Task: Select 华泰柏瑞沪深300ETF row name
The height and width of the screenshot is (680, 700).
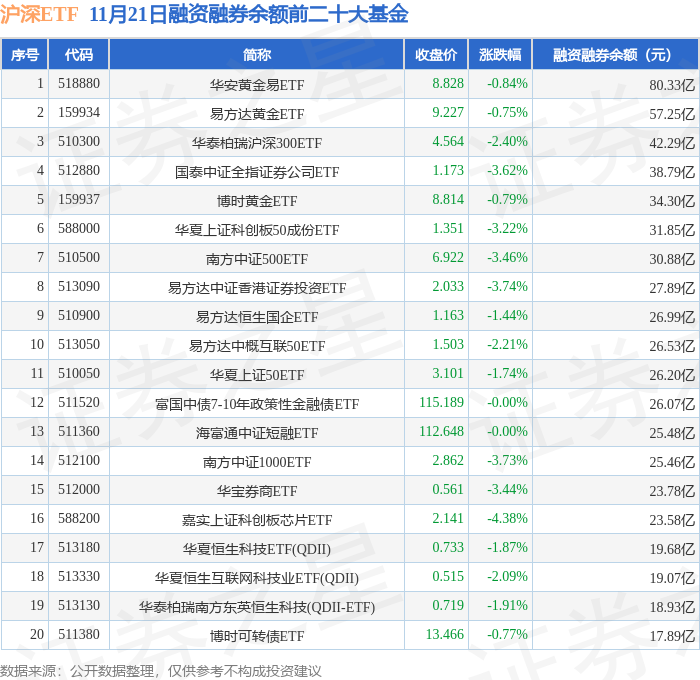Action: tap(257, 143)
